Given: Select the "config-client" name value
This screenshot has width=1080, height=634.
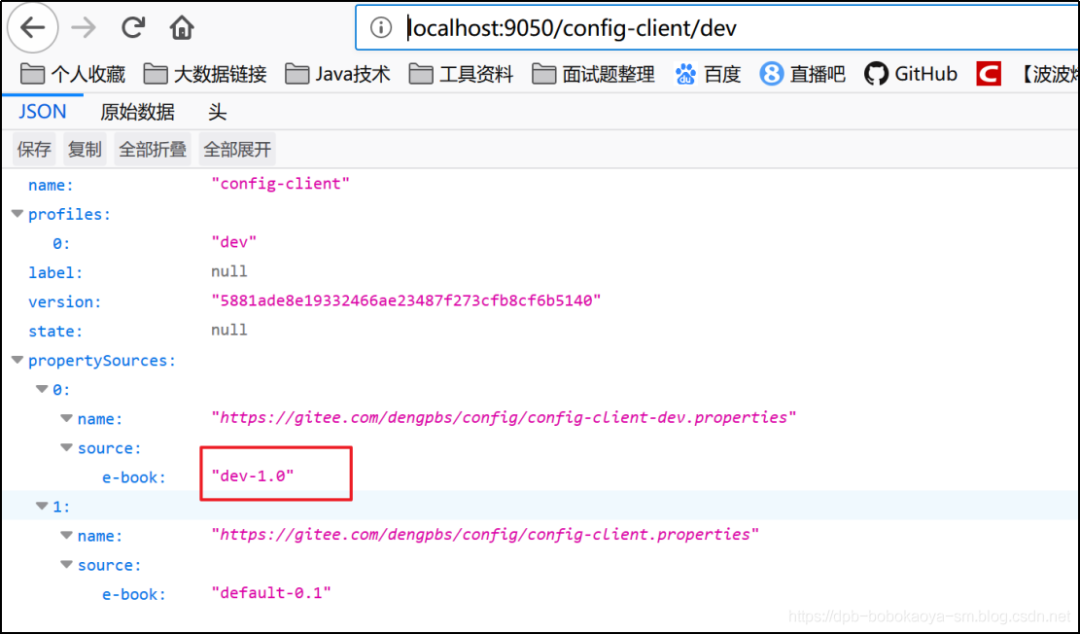Looking at the screenshot, I should click(x=280, y=184).
